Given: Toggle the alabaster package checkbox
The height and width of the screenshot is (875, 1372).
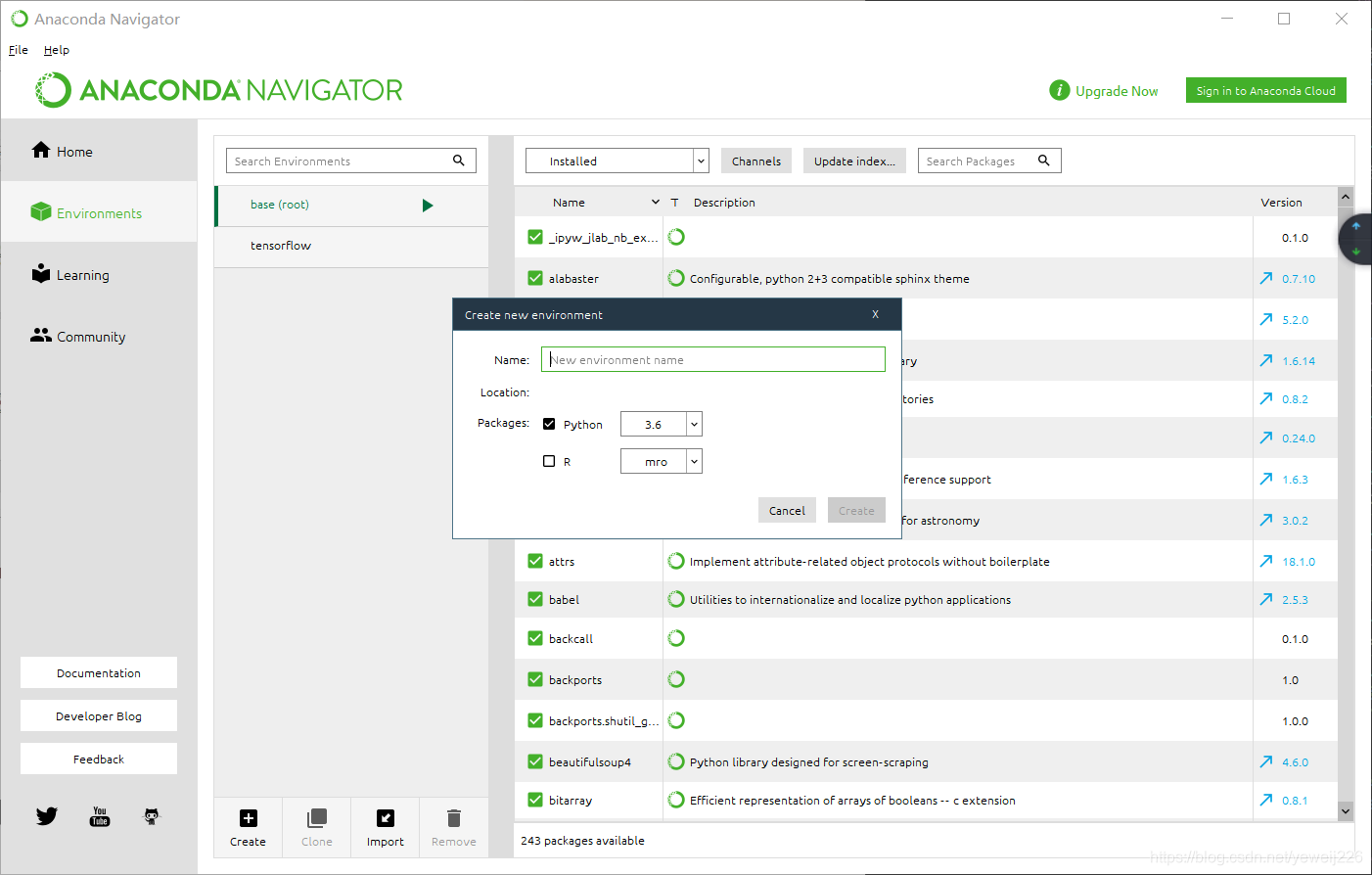Looking at the screenshot, I should 535,278.
